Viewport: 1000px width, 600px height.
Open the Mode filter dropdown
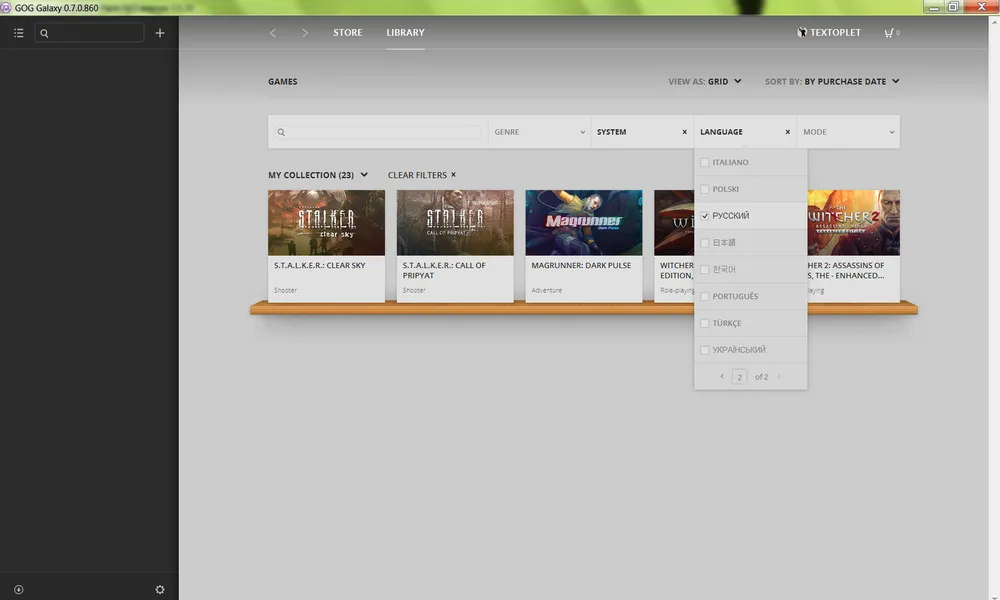(x=847, y=132)
